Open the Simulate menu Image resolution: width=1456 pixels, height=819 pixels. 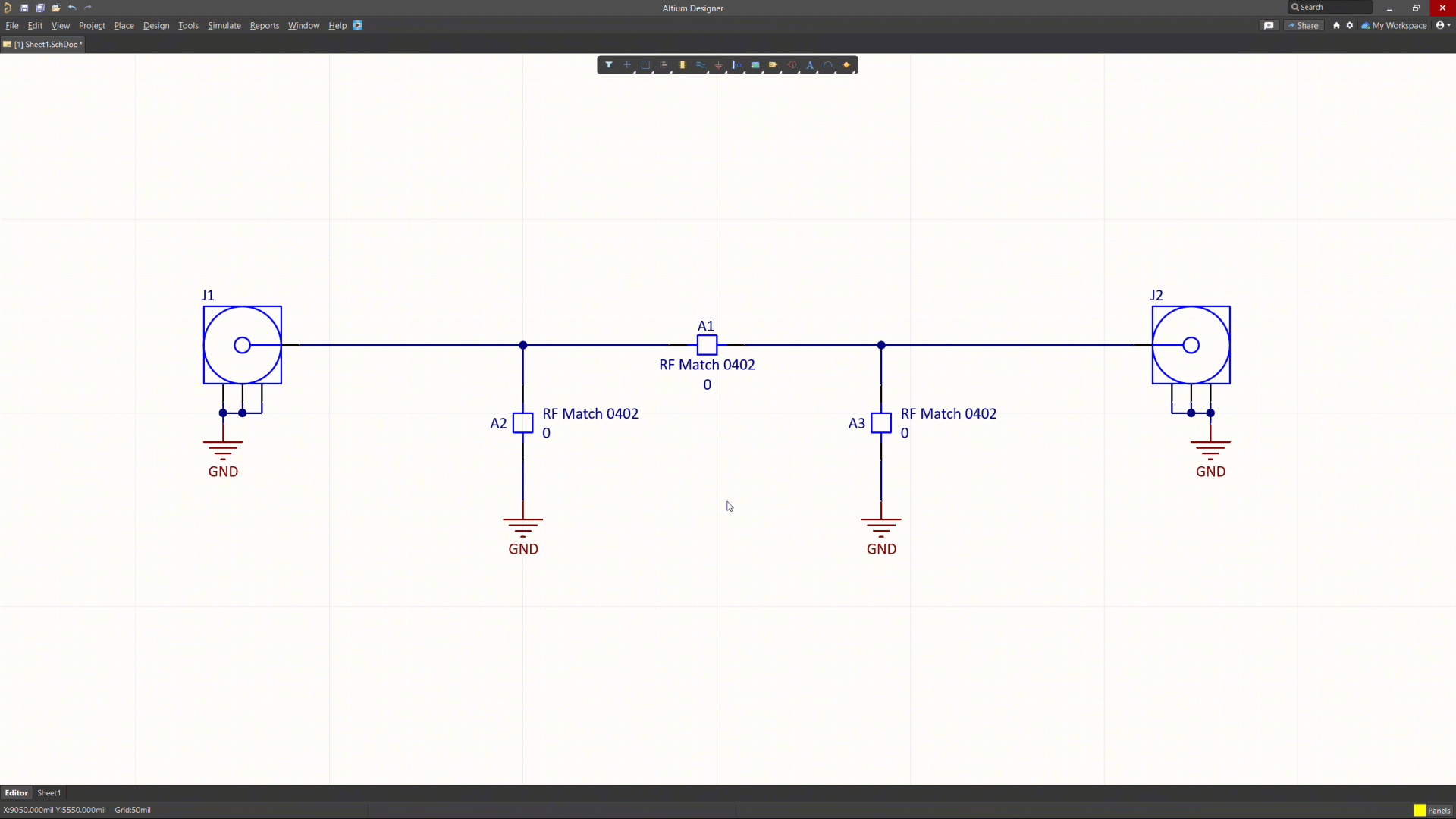point(224,25)
